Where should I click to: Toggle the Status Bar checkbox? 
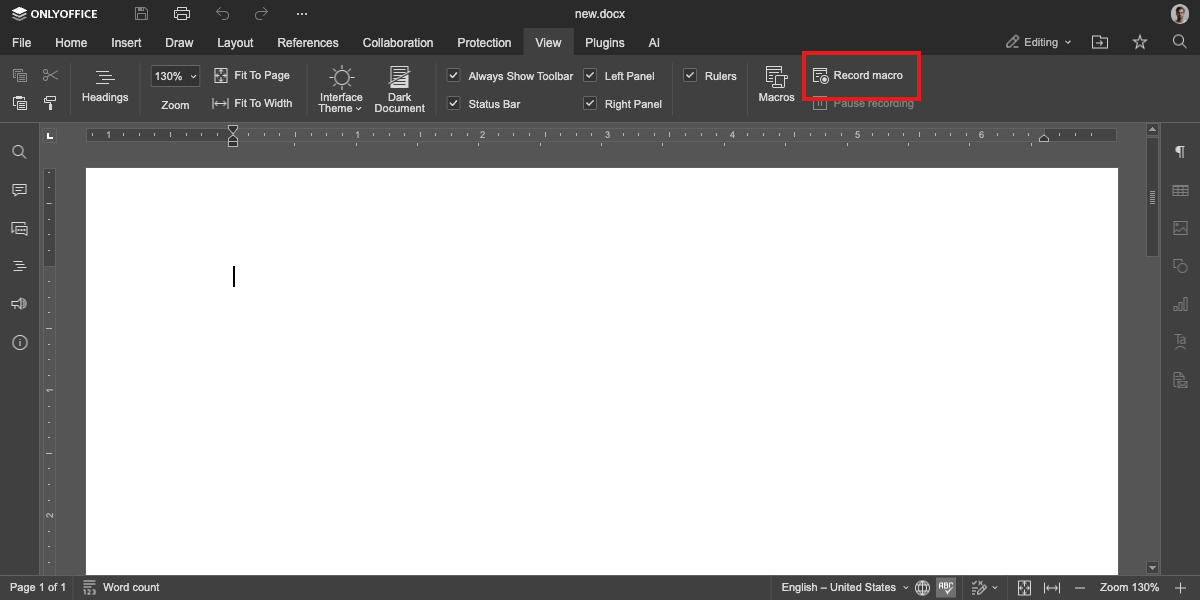454,104
